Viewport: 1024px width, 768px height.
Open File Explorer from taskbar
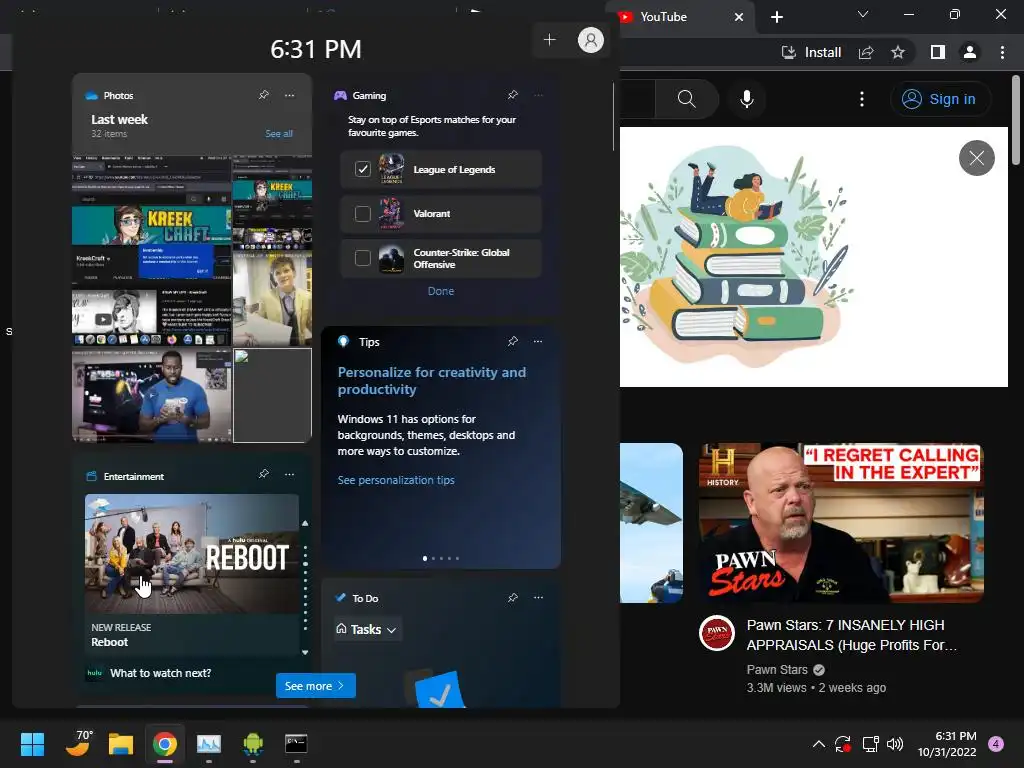pos(121,744)
